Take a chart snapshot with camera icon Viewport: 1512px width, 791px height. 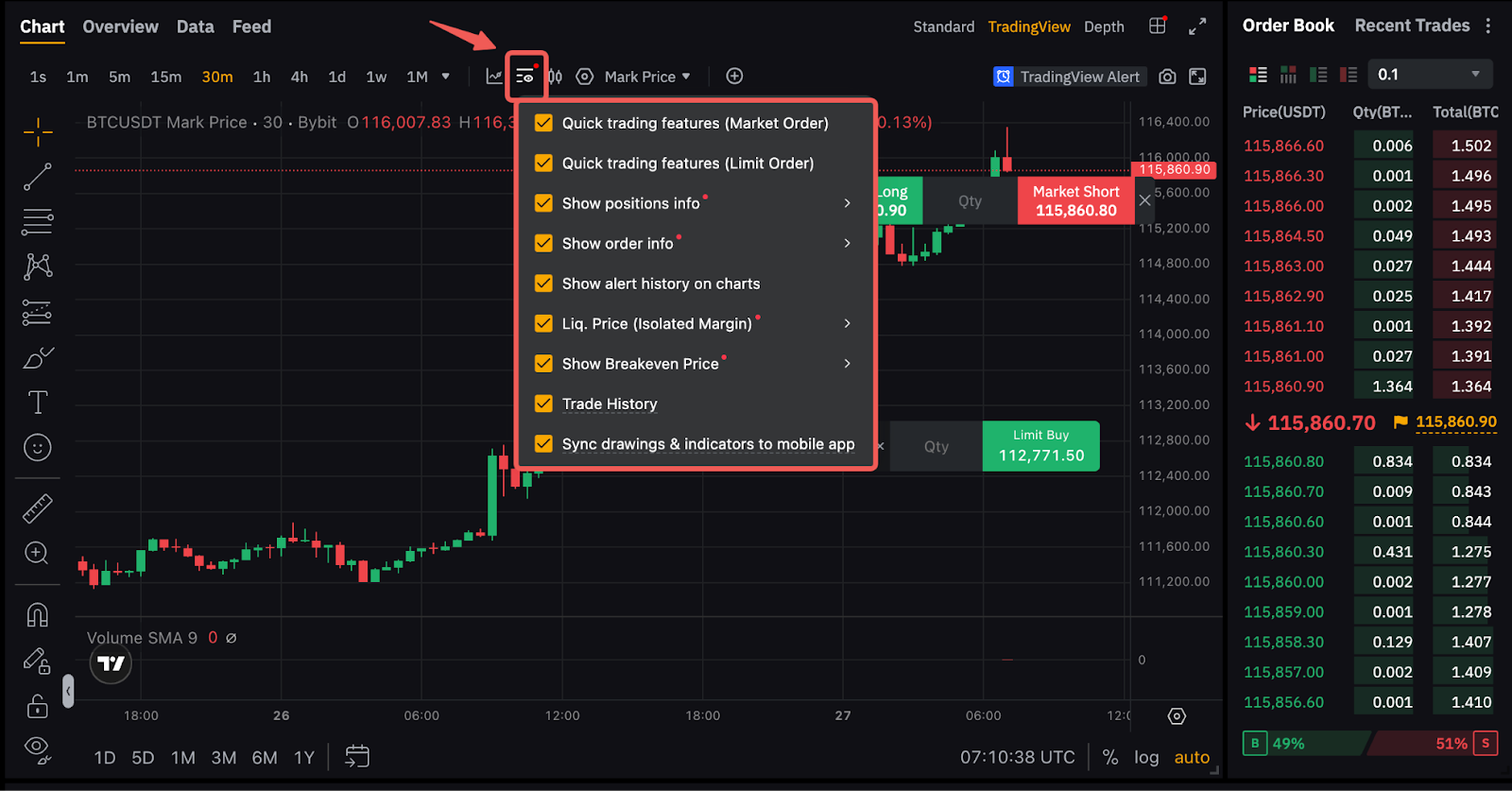(x=1167, y=77)
